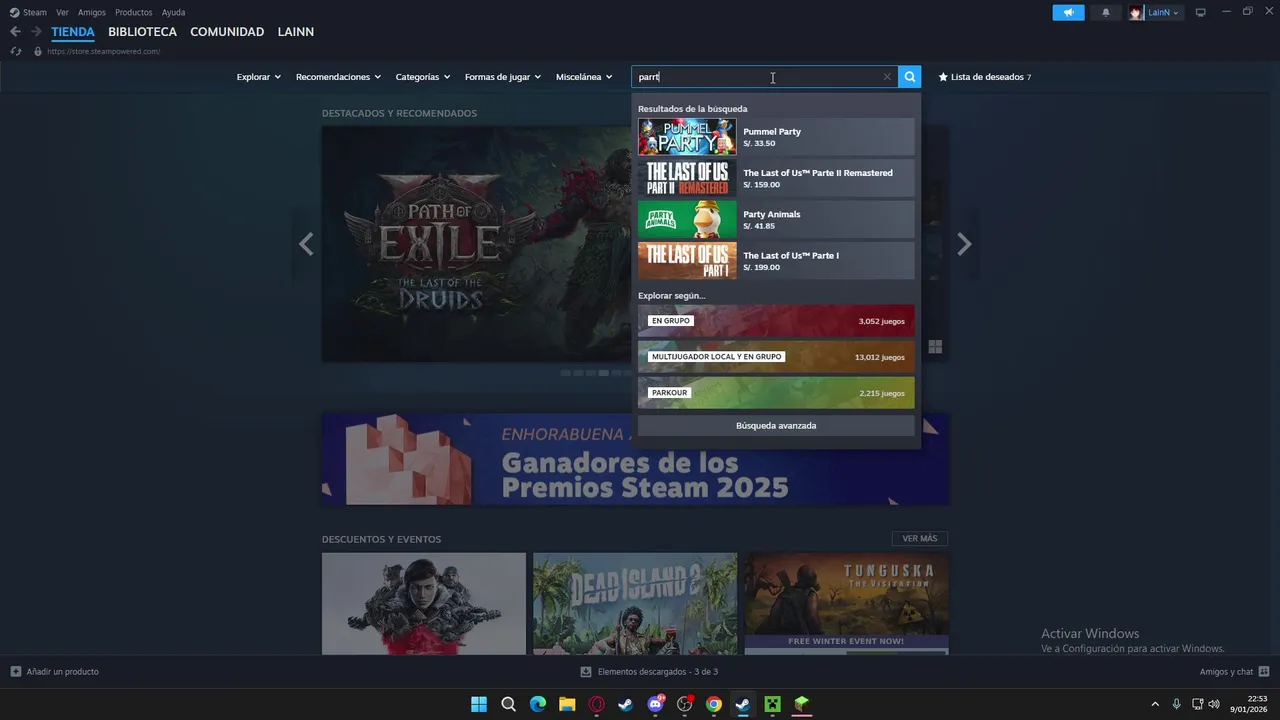
Task: Click the microphone tray icon
Action: point(1176,704)
